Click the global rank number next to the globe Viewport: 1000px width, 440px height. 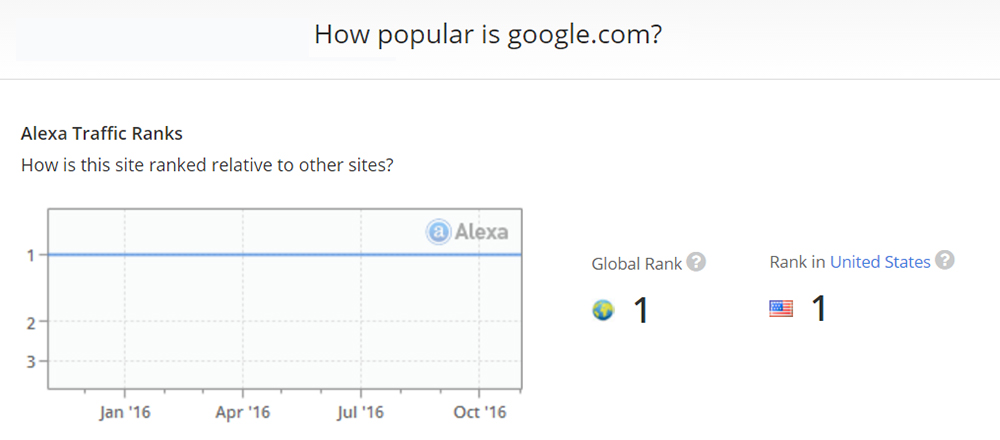(x=641, y=310)
